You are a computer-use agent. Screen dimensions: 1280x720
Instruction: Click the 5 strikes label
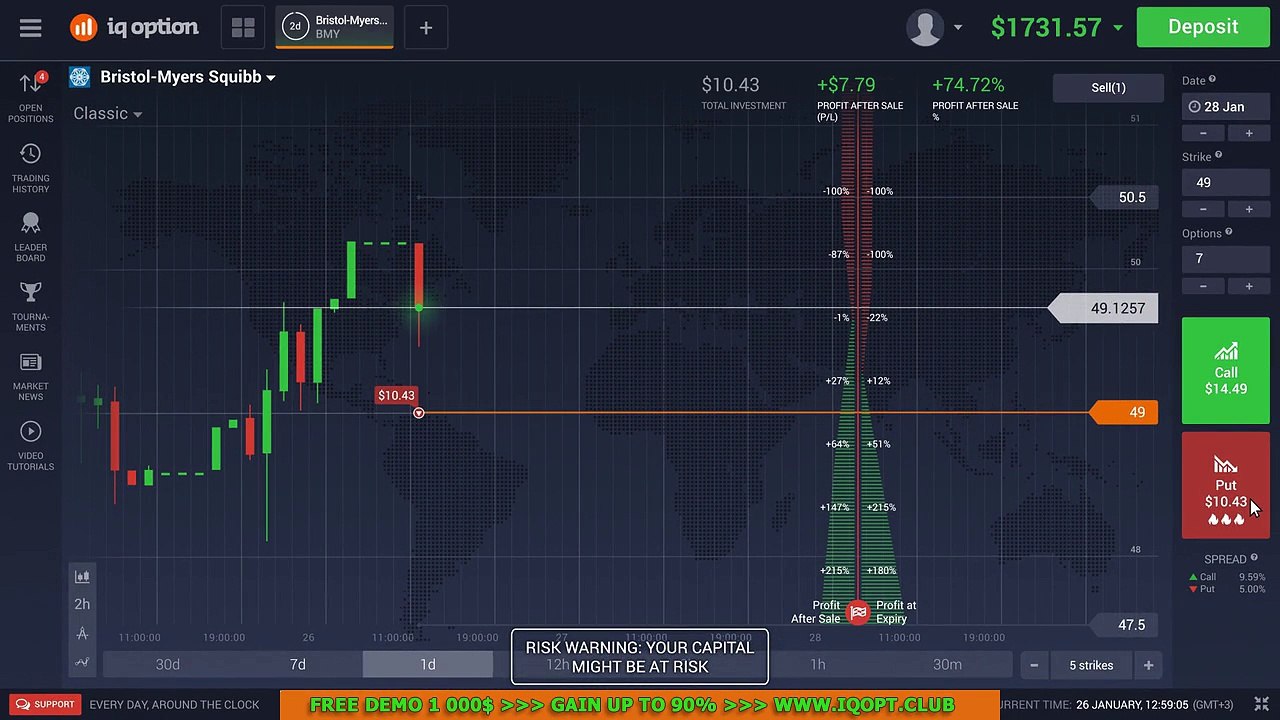tap(1091, 665)
